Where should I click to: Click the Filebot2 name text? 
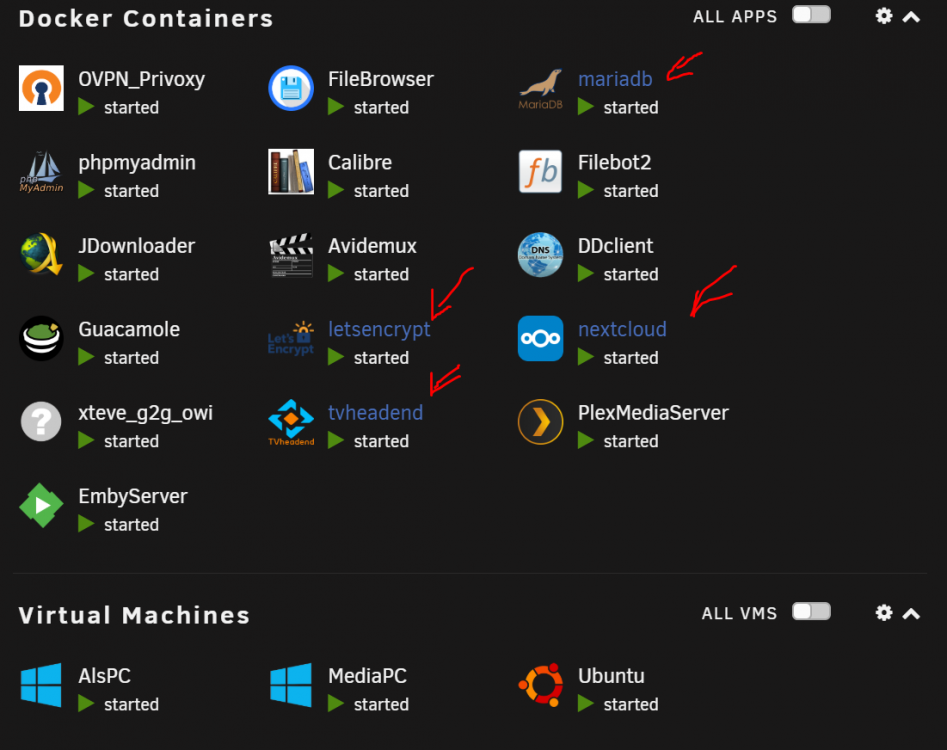pyautogui.click(x=614, y=162)
